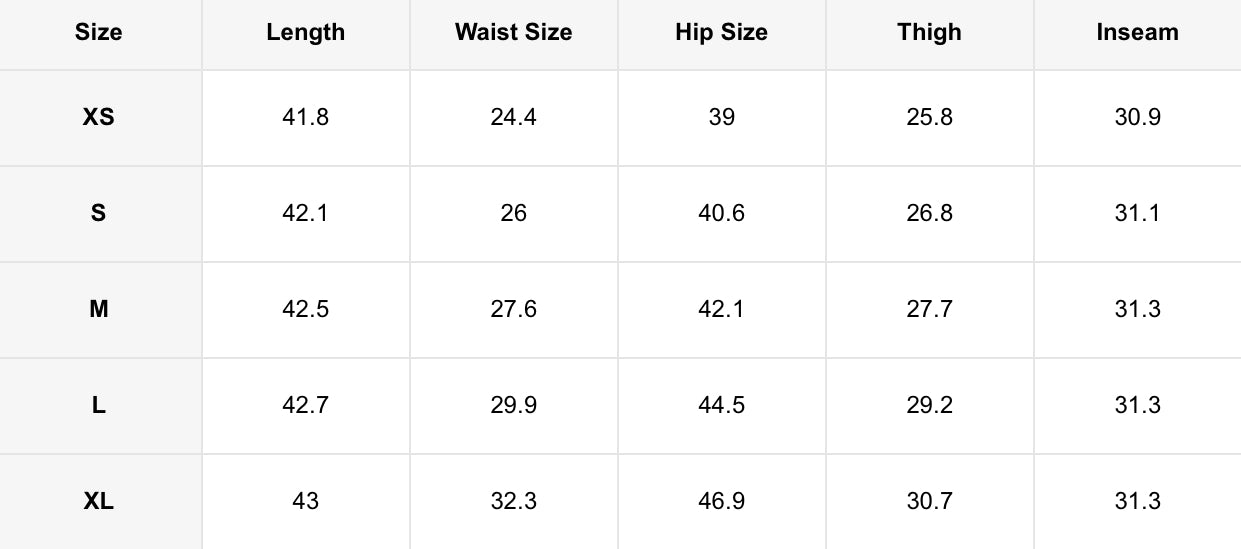Viewport: 1241px width, 549px height.
Task: Click the XS inseam value 30.9
Action: tap(1137, 117)
